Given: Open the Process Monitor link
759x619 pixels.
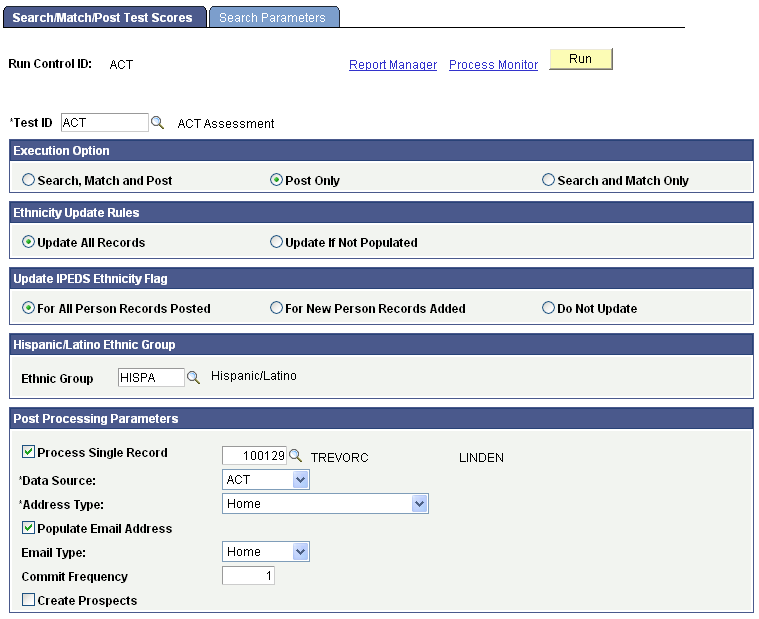Looking at the screenshot, I should point(493,65).
